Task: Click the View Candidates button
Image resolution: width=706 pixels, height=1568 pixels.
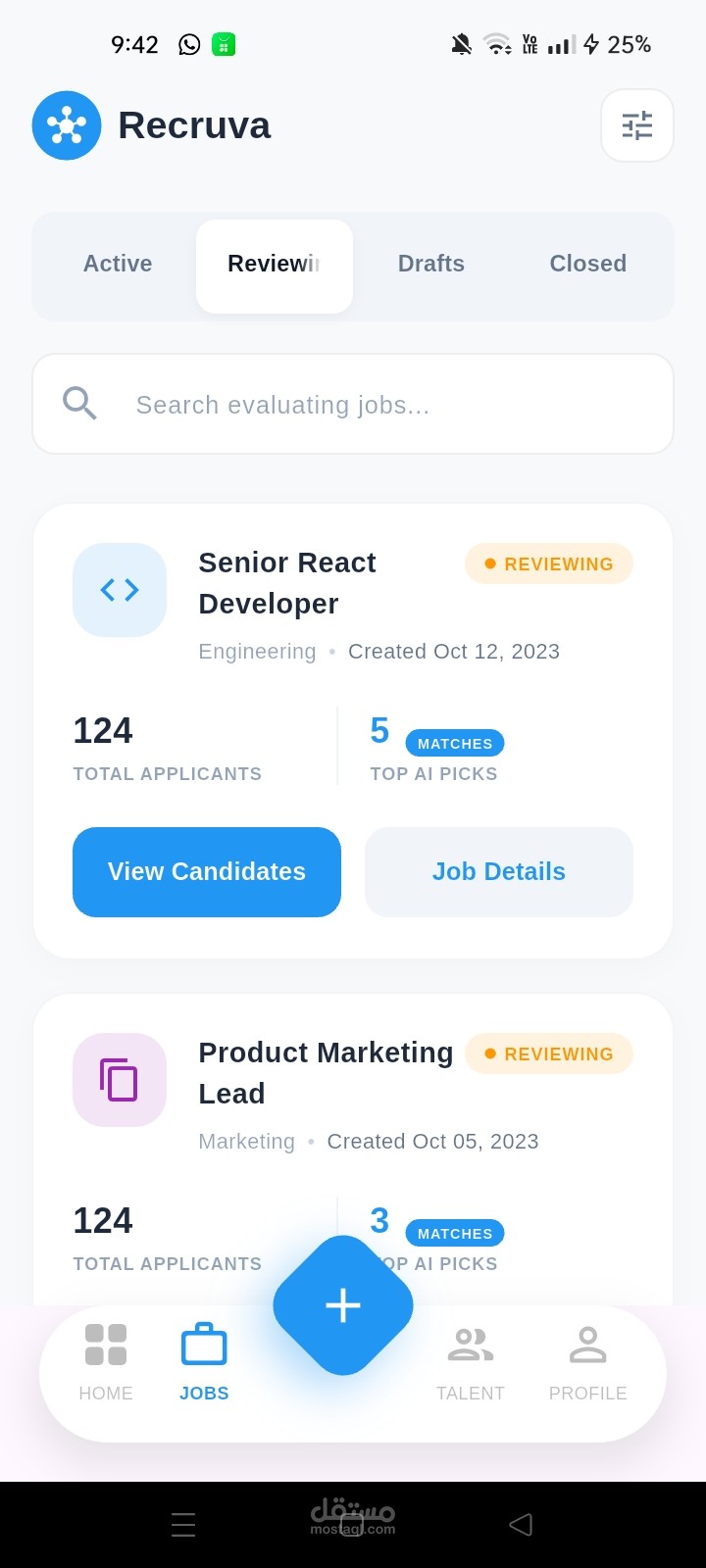Action: [207, 872]
